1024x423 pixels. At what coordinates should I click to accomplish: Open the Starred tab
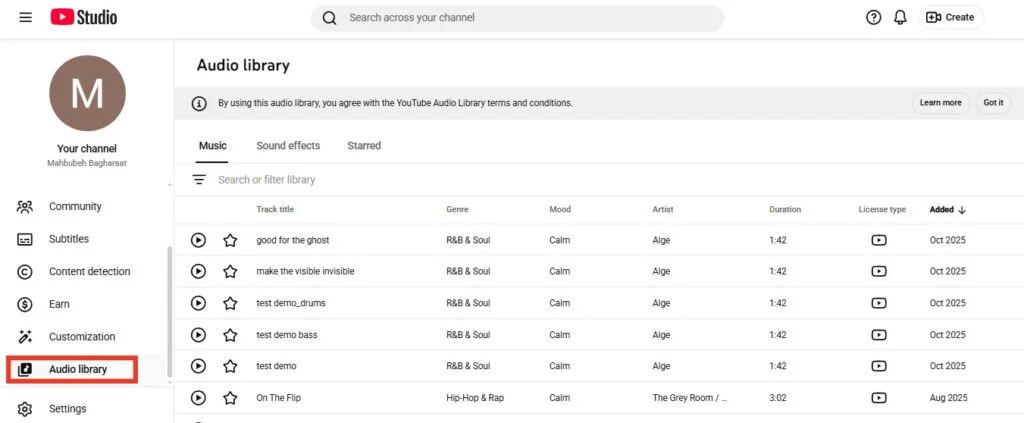pyautogui.click(x=364, y=146)
